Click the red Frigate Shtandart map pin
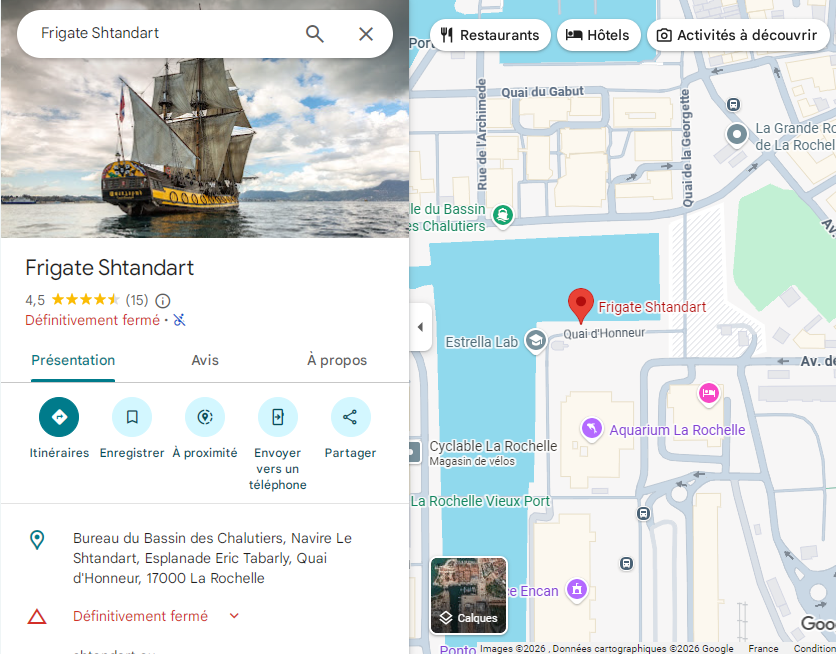The width and height of the screenshot is (836, 654). (581, 304)
